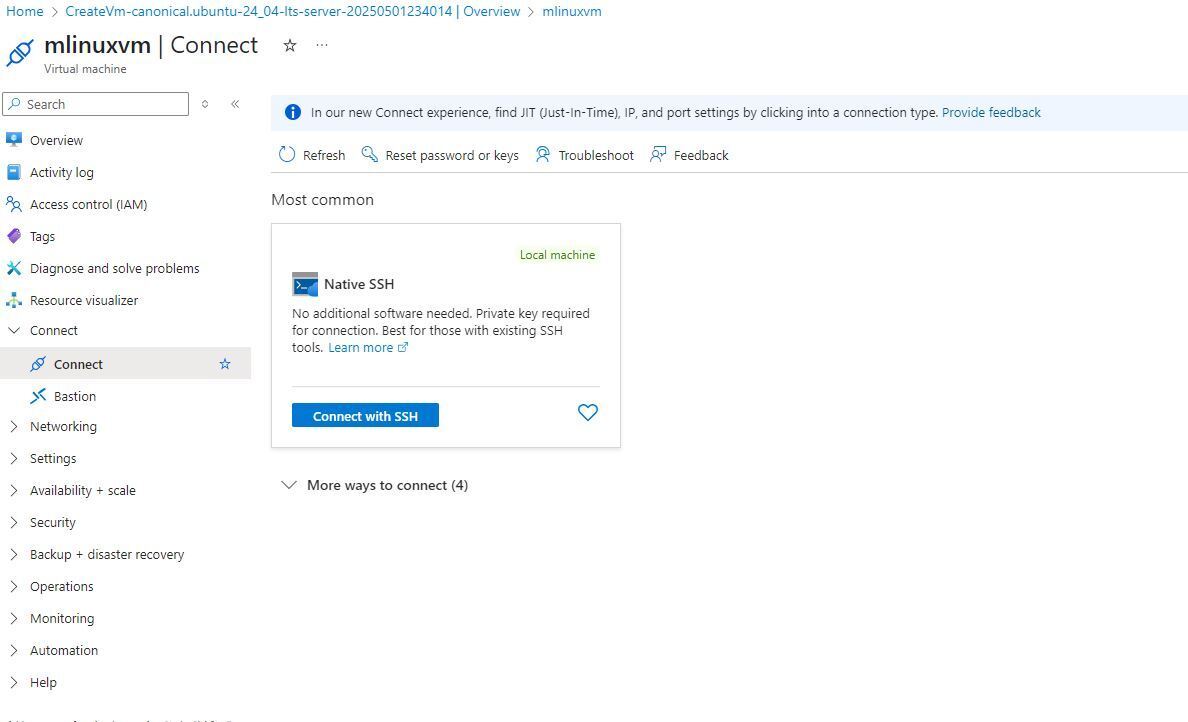Click the external link icon after Learn more
The height and width of the screenshot is (722, 1188).
[403, 347]
